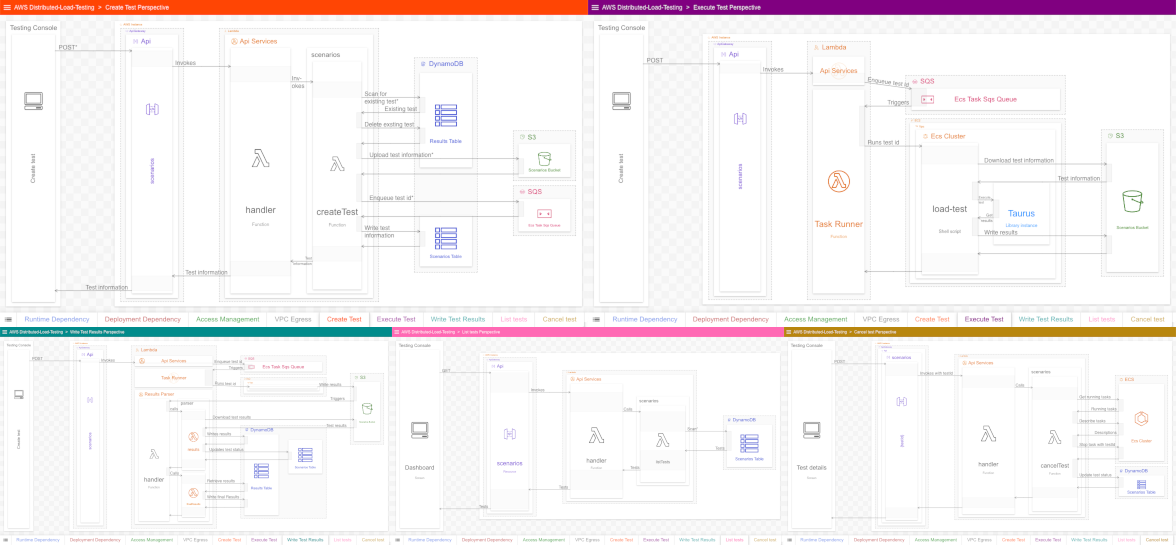Open VPC Egress tab in Execute Test panel
This screenshot has height=545, width=1176.
pyautogui.click(x=880, y=319)
